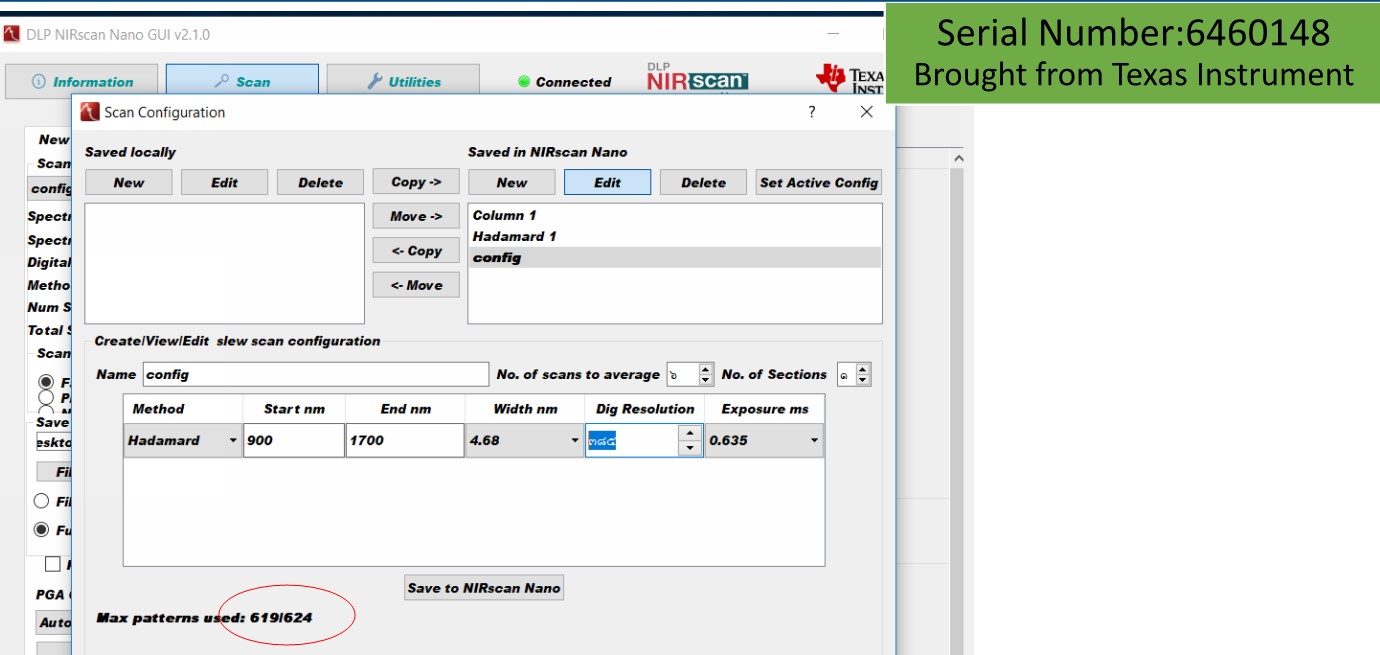Click the DLP NIRscan Nano app icon in title bar

[x=12, y=34]
